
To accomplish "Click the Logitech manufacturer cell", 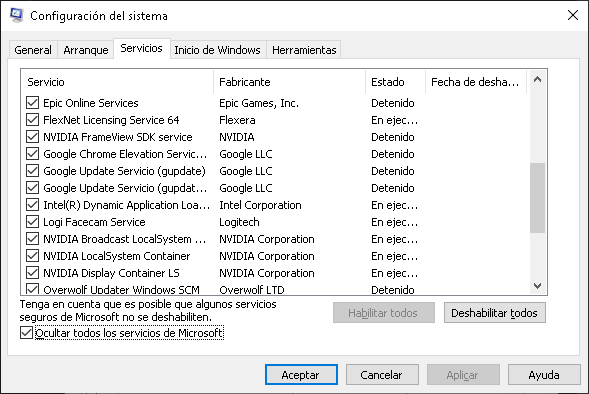I will click(x=239, y=222).
